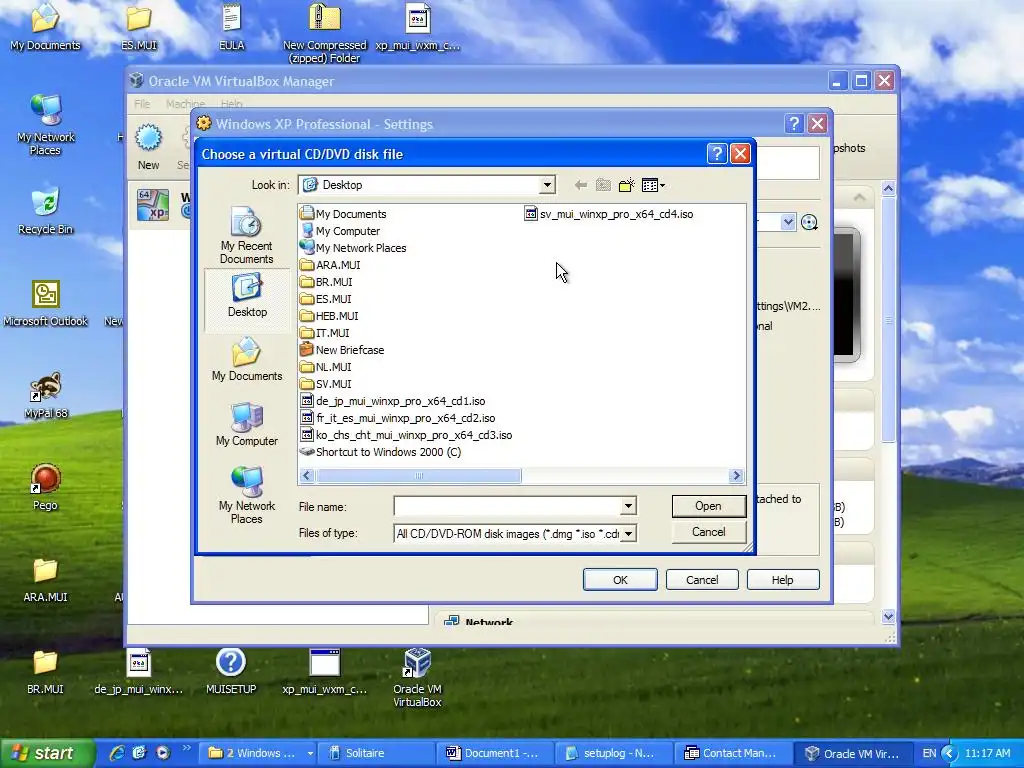Click New Compressed (zipped) Folder icon
Screen dimensions: 1024x768
tap(325, 33)
